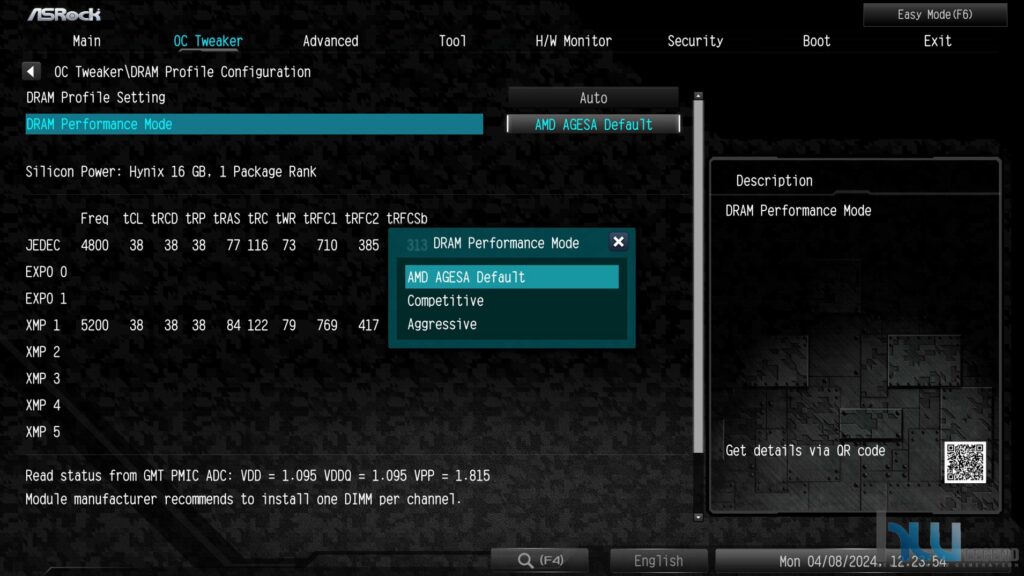Click the XMP 2 profile row
Screen dimensions: 1024x576
(42, 352)
